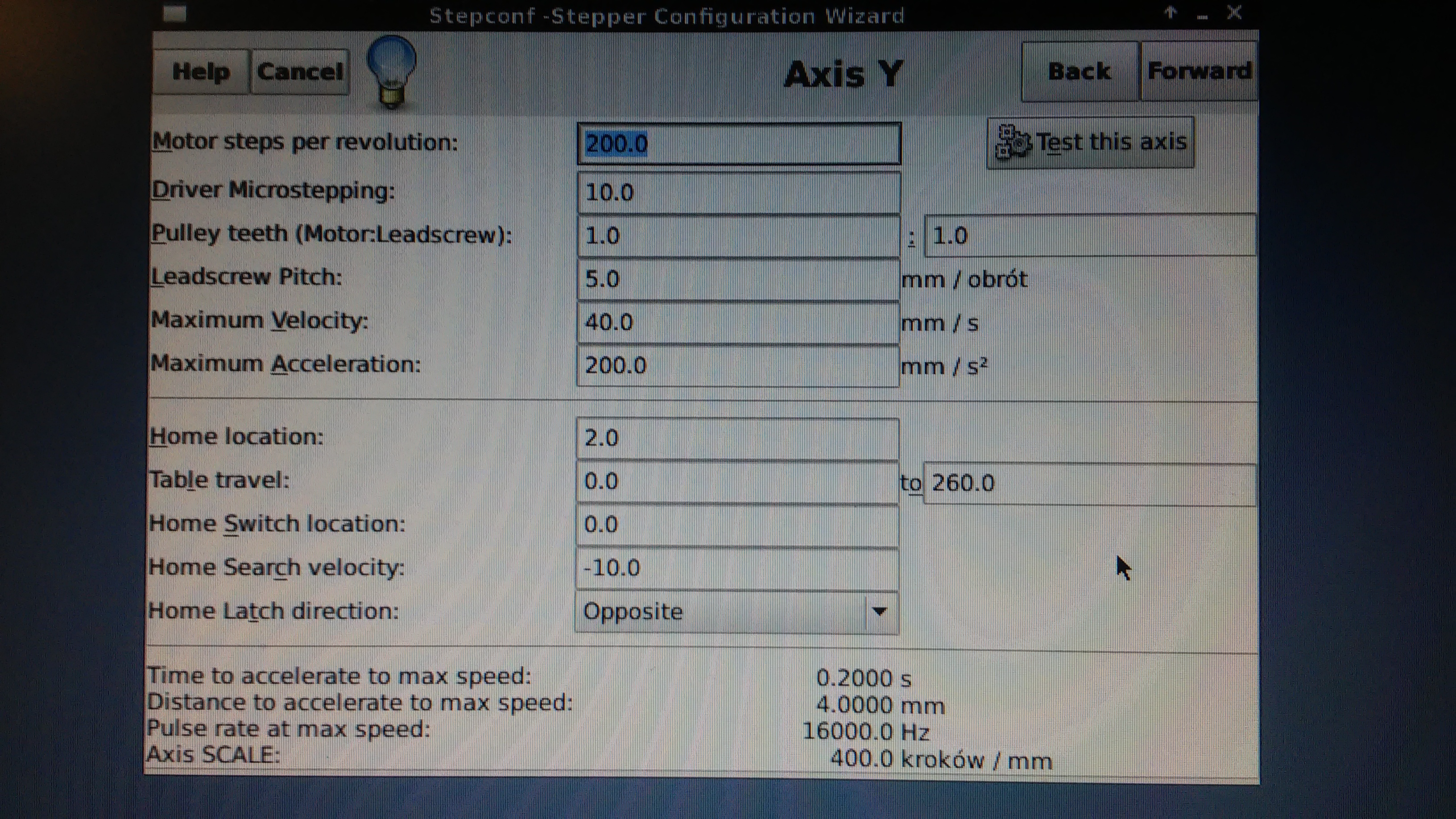Click the Motor steps per revolution field
Viewport: 1456px width, 819px height.
click(x=739, y=144)
